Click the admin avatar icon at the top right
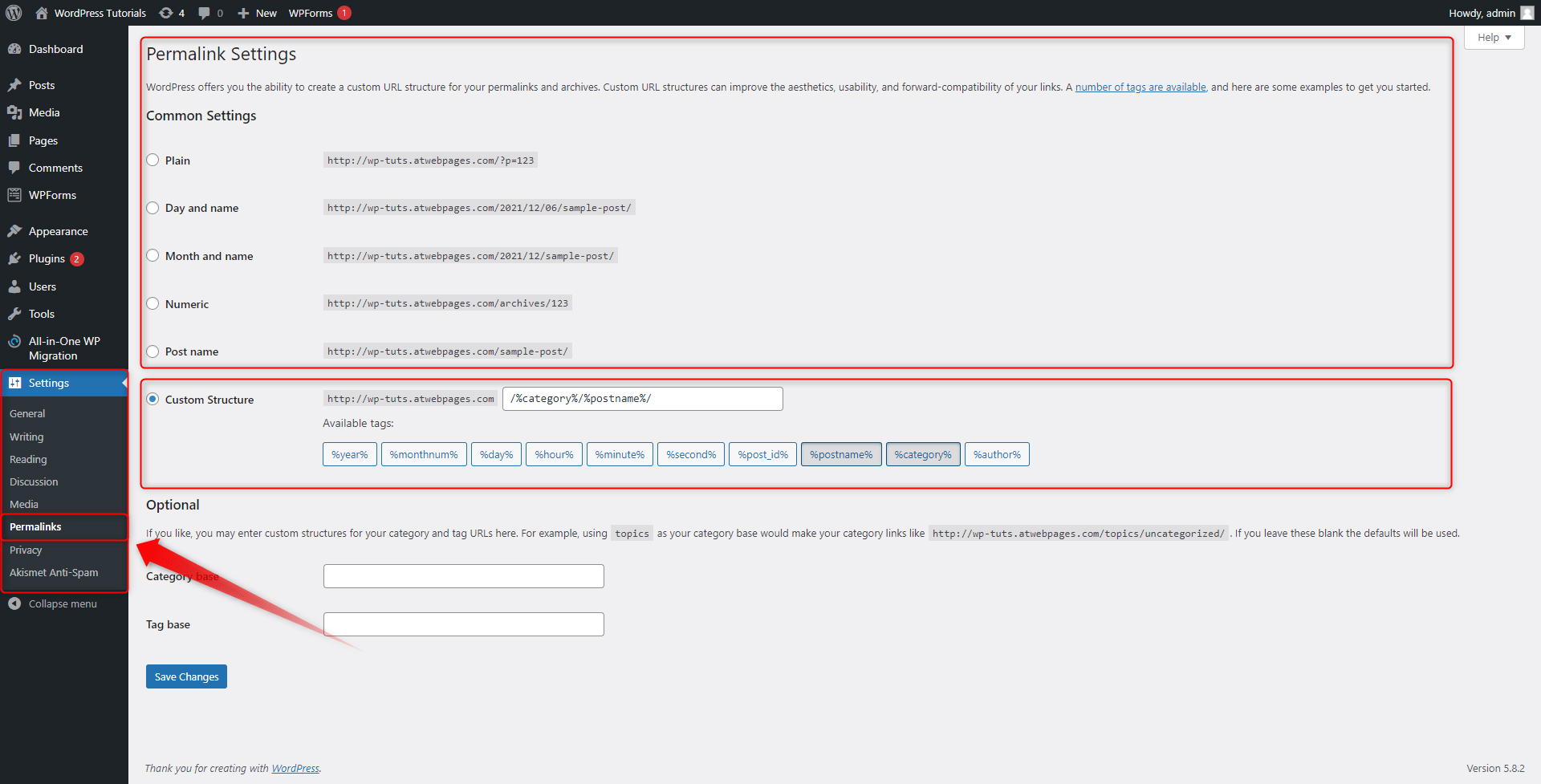The image size is (1541, 784). [1527, 13]
